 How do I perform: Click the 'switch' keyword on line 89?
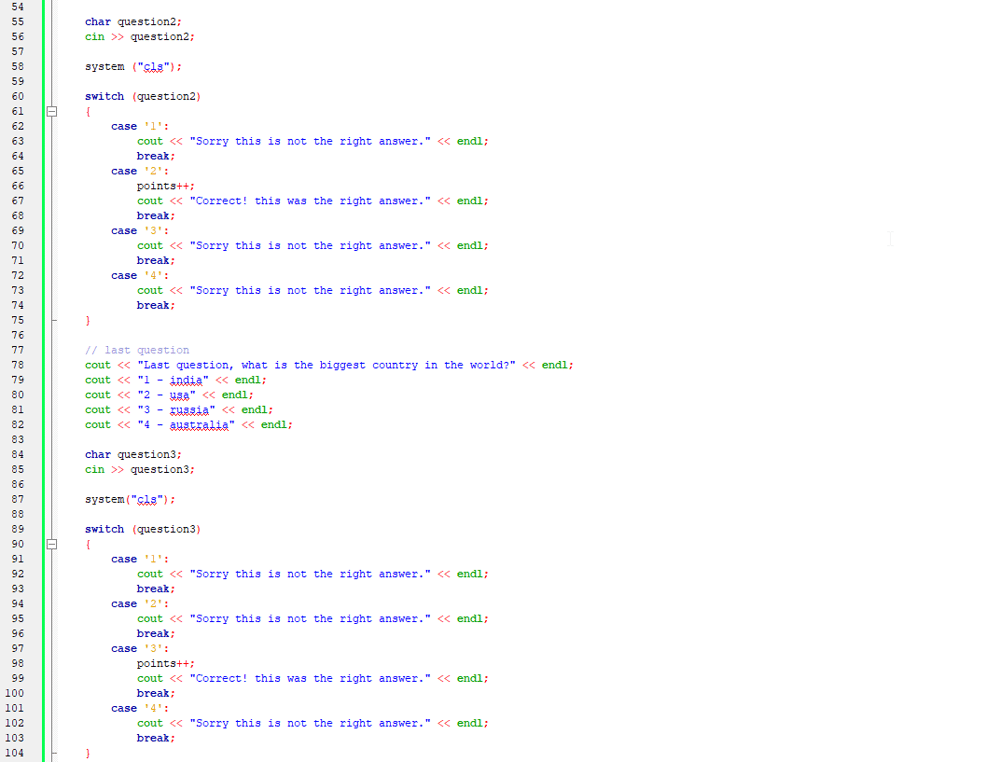pos(104,529)
